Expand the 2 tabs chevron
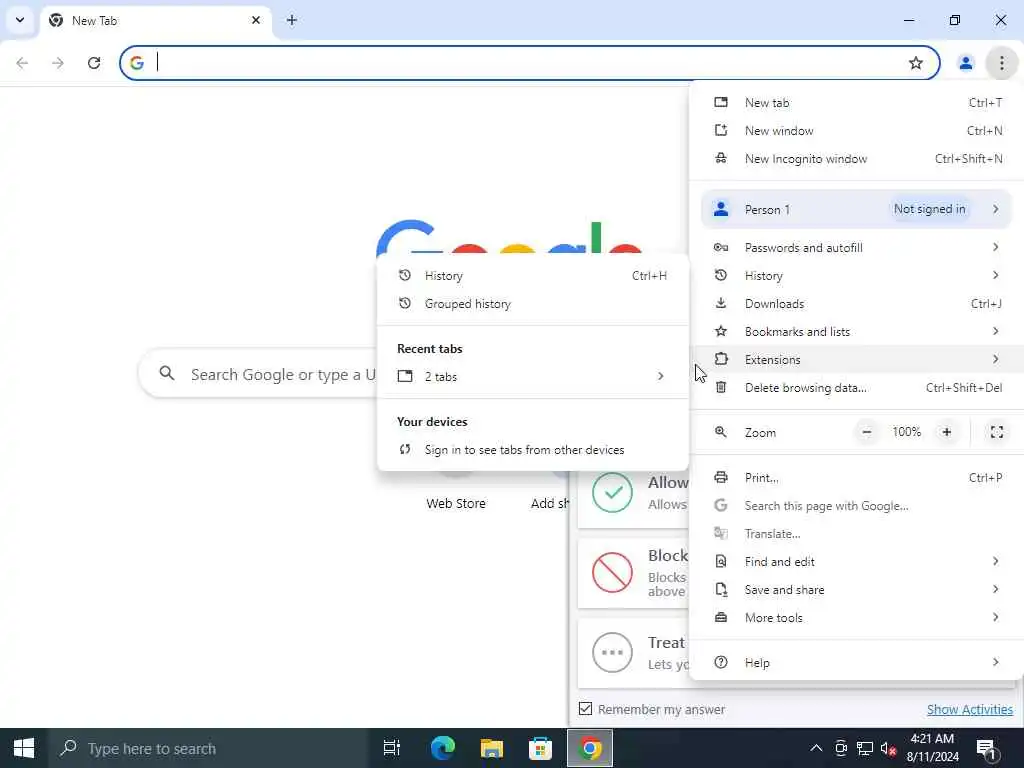This screenshot has height=768, width=1024. (x=660, y=376)
